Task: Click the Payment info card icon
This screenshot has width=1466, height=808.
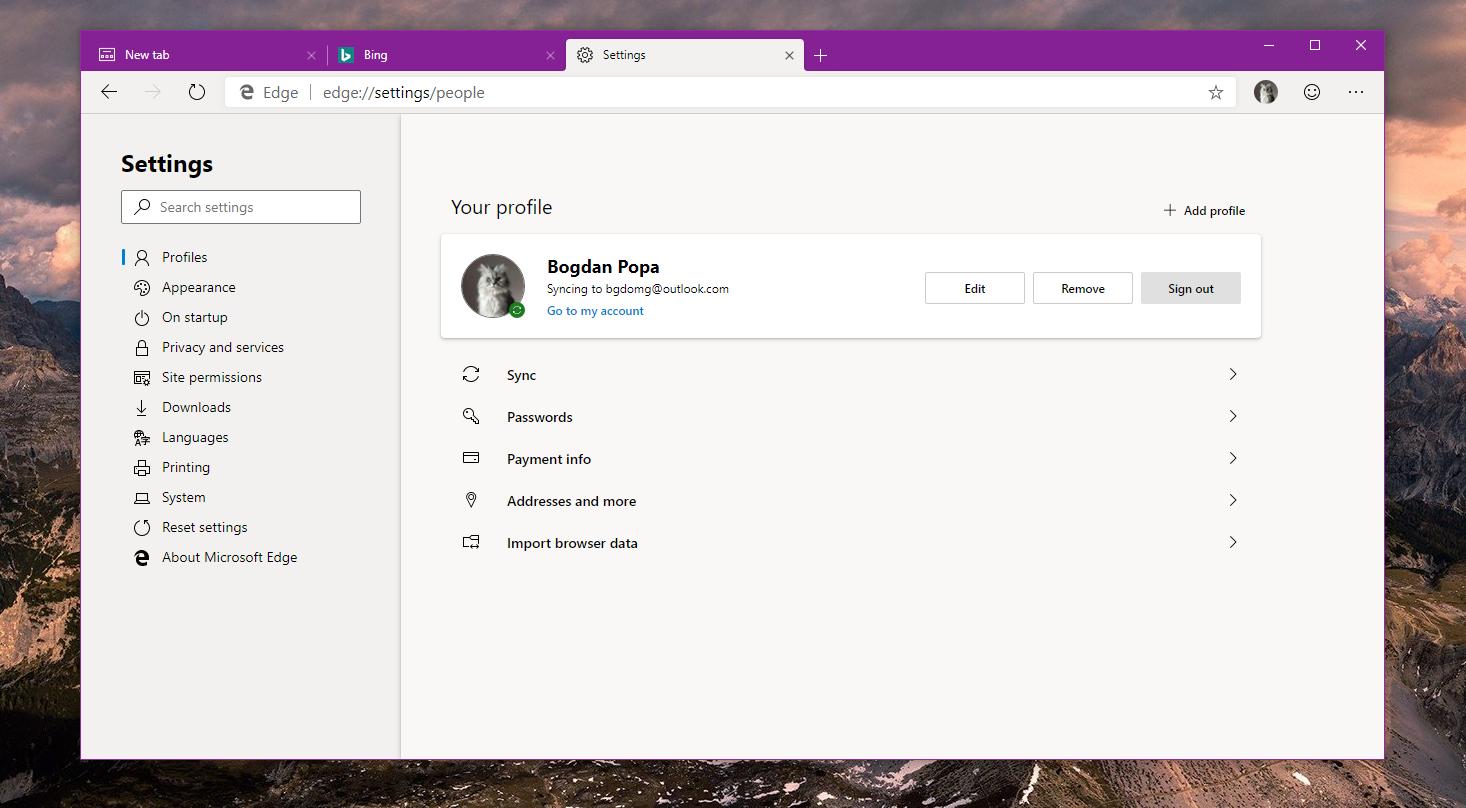Action: 471,458
